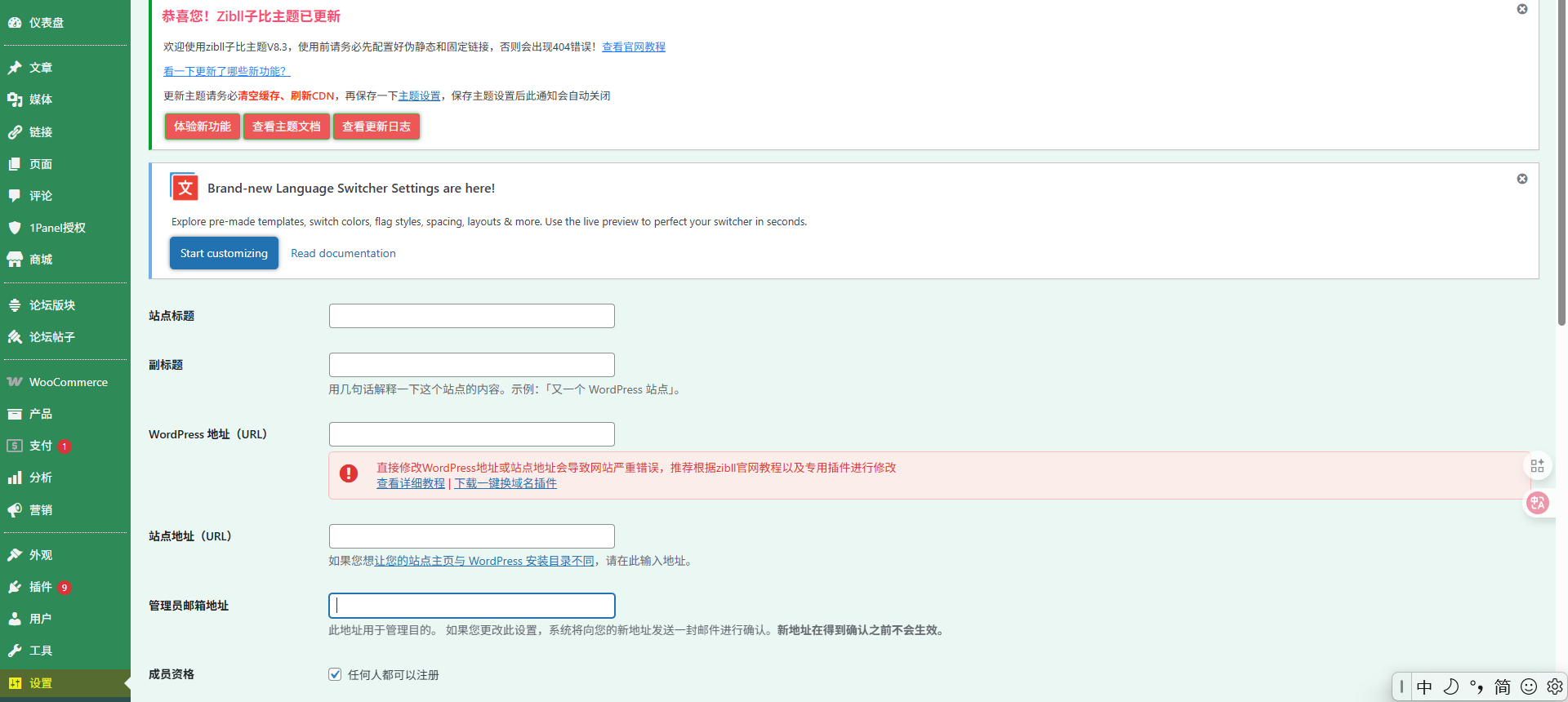
Task: Click the IME emoji smiley icon
Action: coord(1529,687)
